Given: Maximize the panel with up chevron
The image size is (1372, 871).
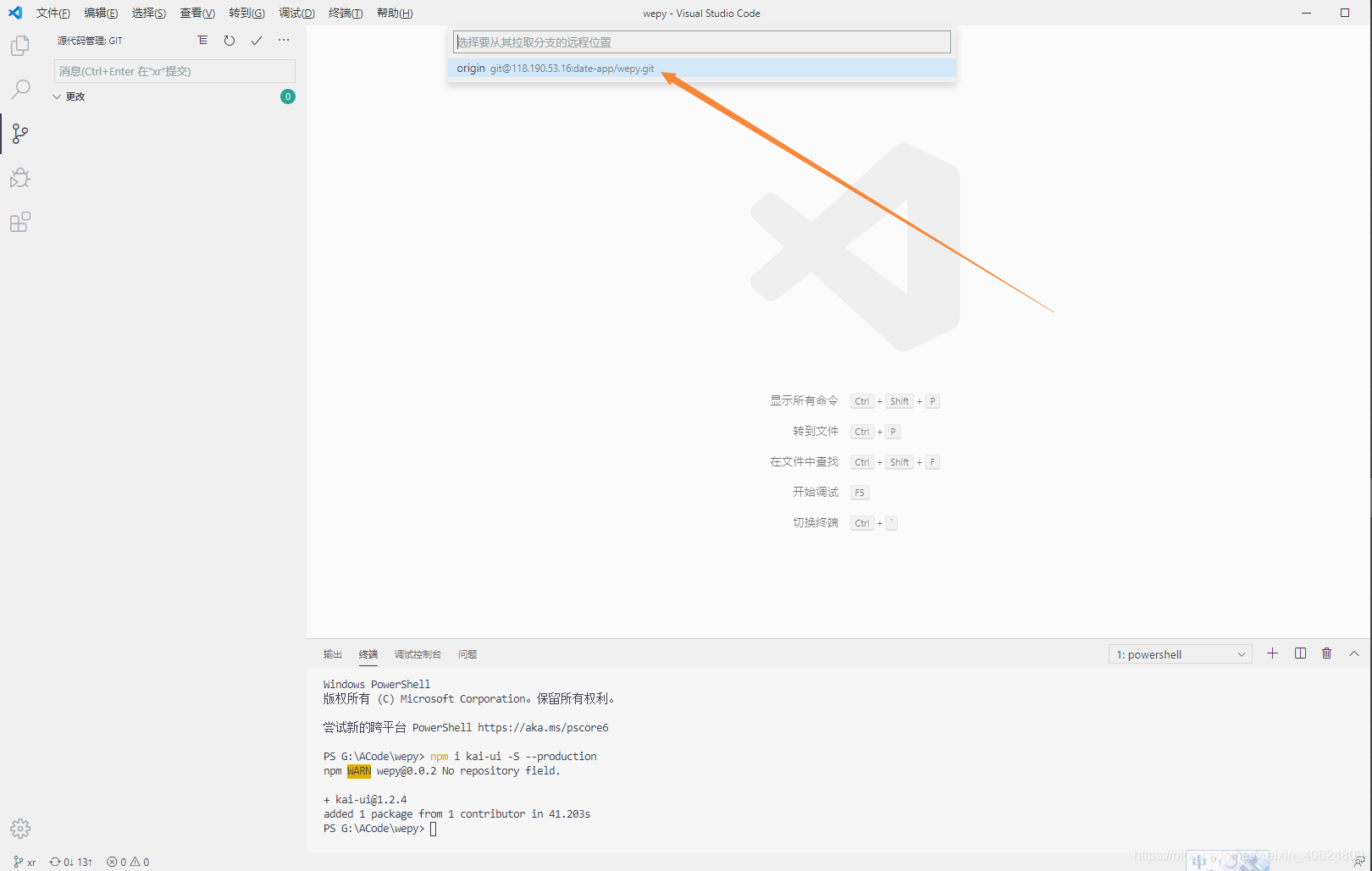Looking at the screenshot, I should [1354, 653].
